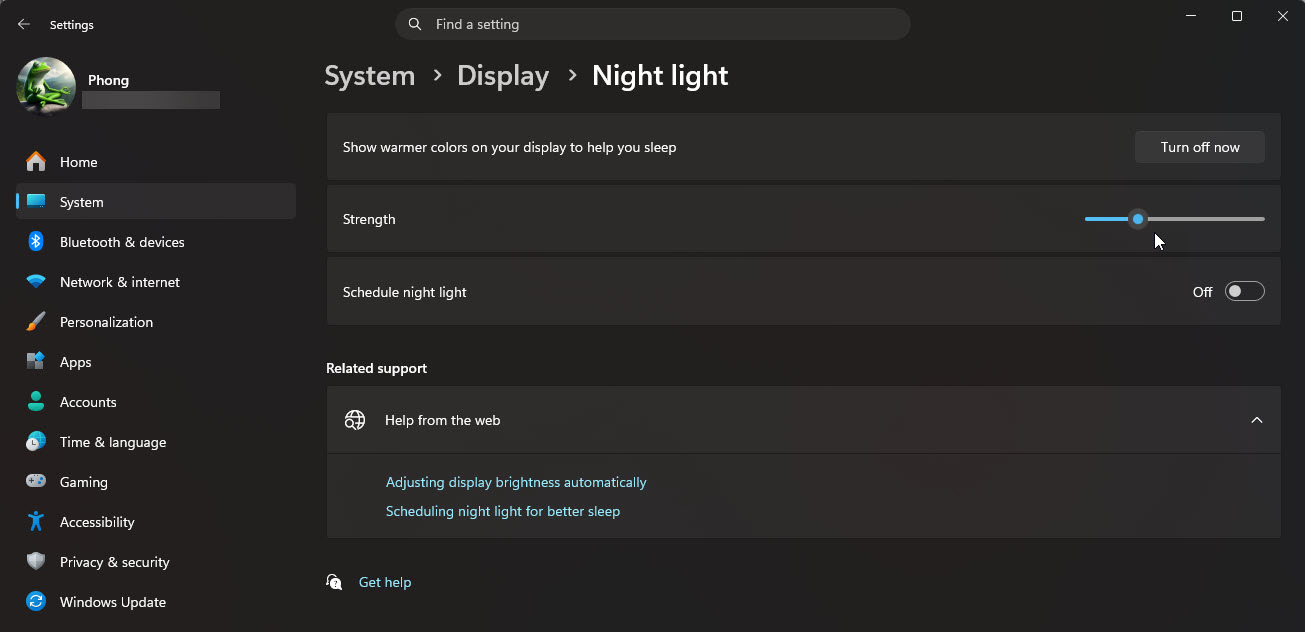The image size is (1305, 632).
Task: Go back to System breadcrumb
Action: 370,76
